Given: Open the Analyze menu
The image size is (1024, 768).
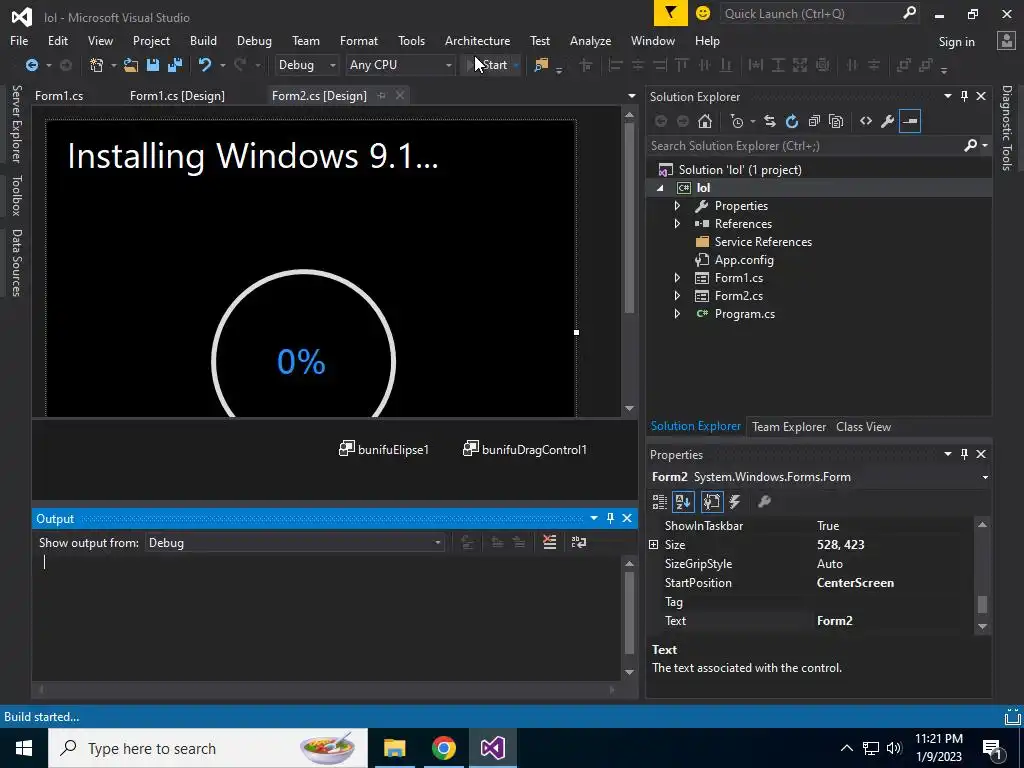Looking at the screenshot, I should [x=590, y=40].
